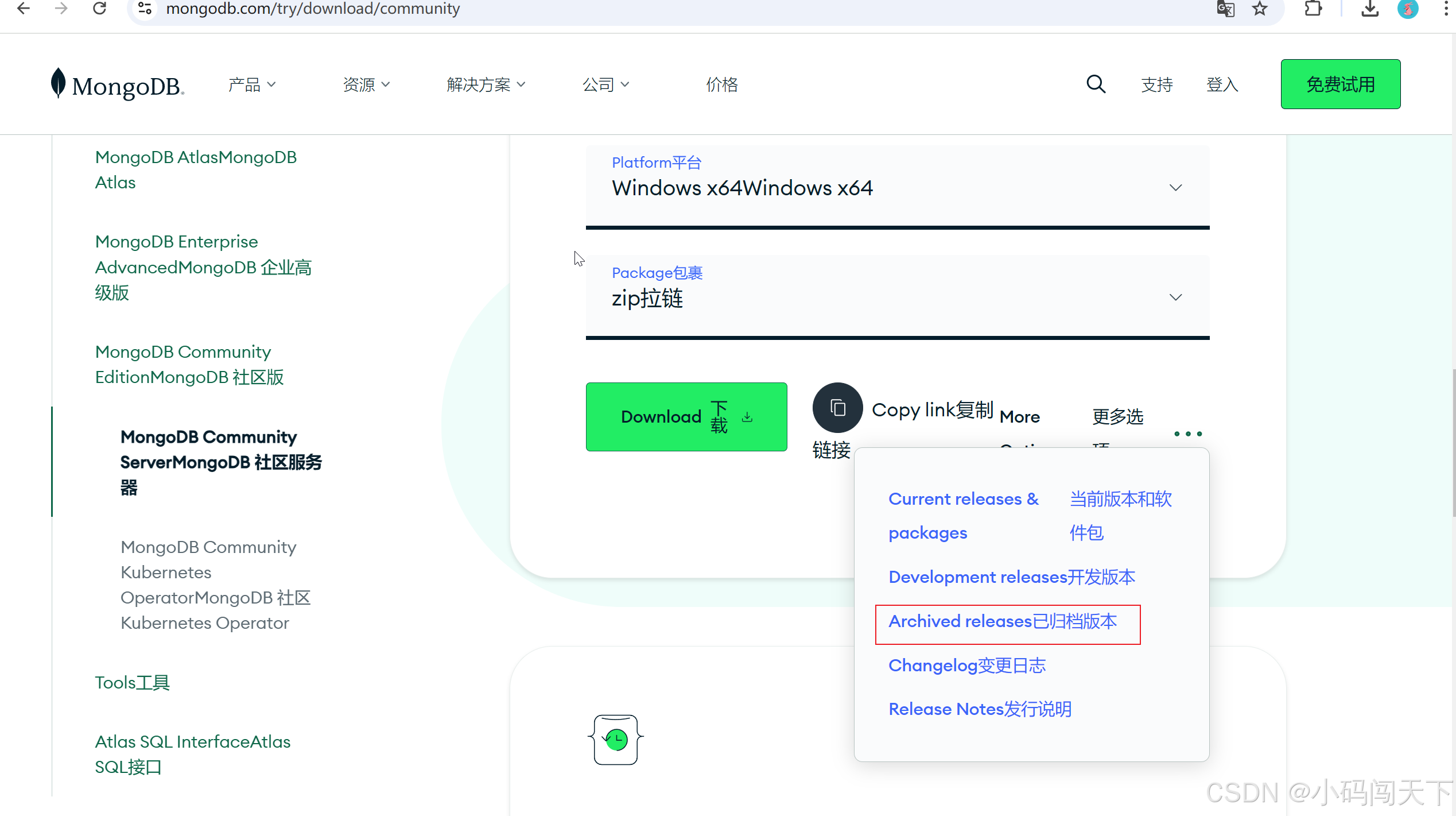Click the green Download button
Screen dimensions: 1456x816
(686, 417)
